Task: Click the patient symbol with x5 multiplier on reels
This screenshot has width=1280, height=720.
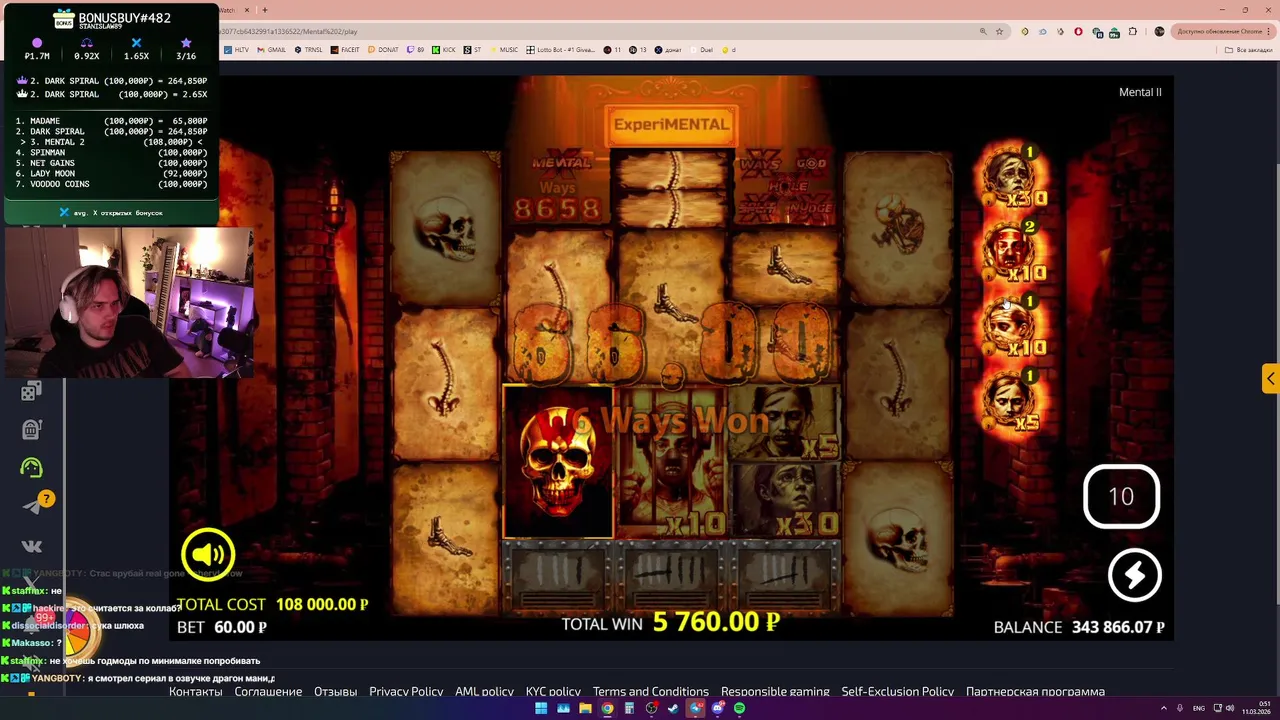Action: (785, 424)
